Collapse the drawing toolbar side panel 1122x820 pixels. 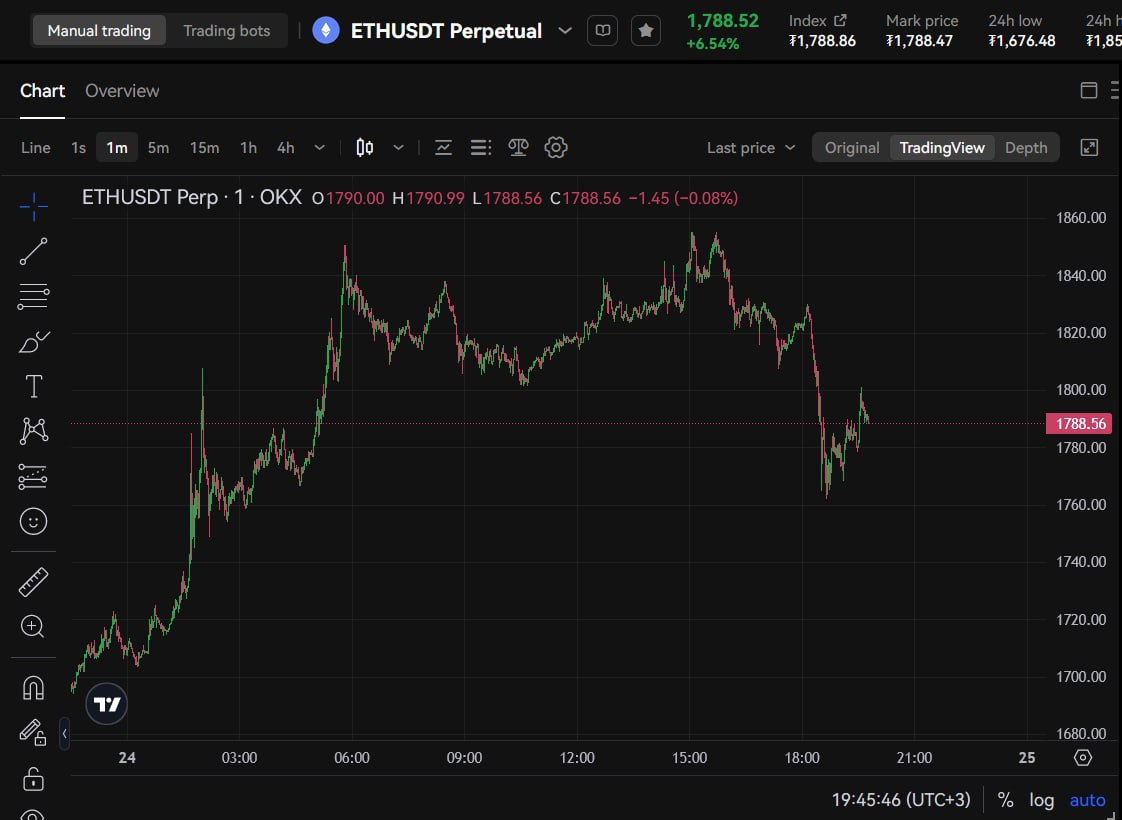pyautogui.click(x=64, y=733)
